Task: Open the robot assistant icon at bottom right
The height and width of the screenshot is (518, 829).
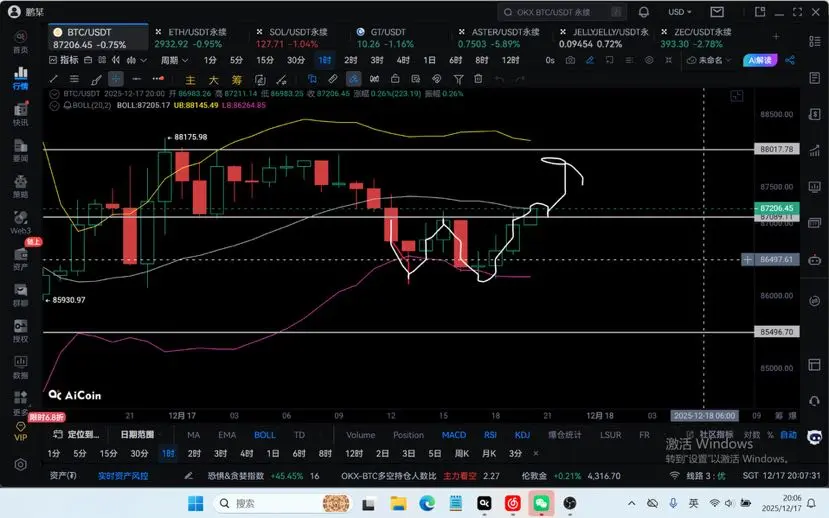Action: [815, 437]
